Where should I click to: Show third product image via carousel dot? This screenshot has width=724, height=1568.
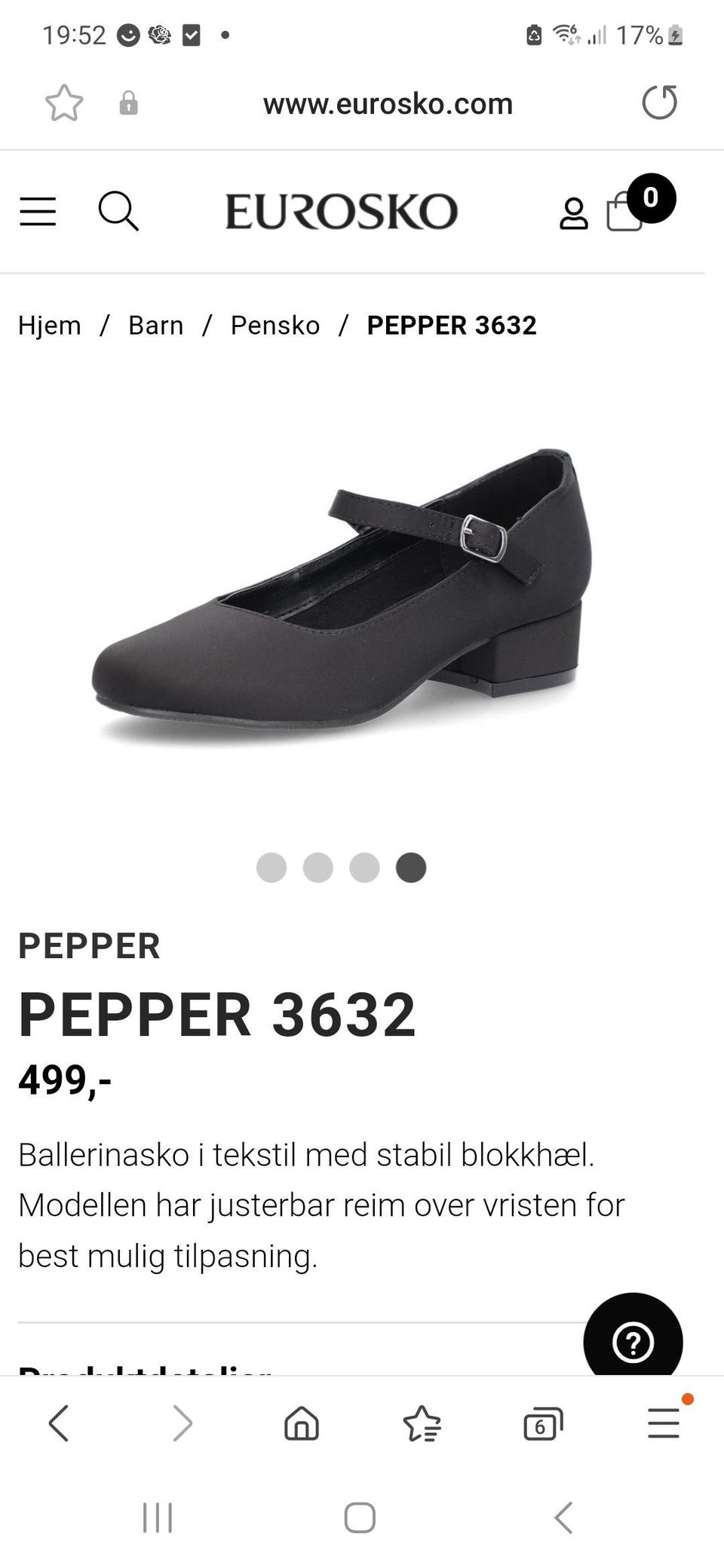tap(364, 868)
